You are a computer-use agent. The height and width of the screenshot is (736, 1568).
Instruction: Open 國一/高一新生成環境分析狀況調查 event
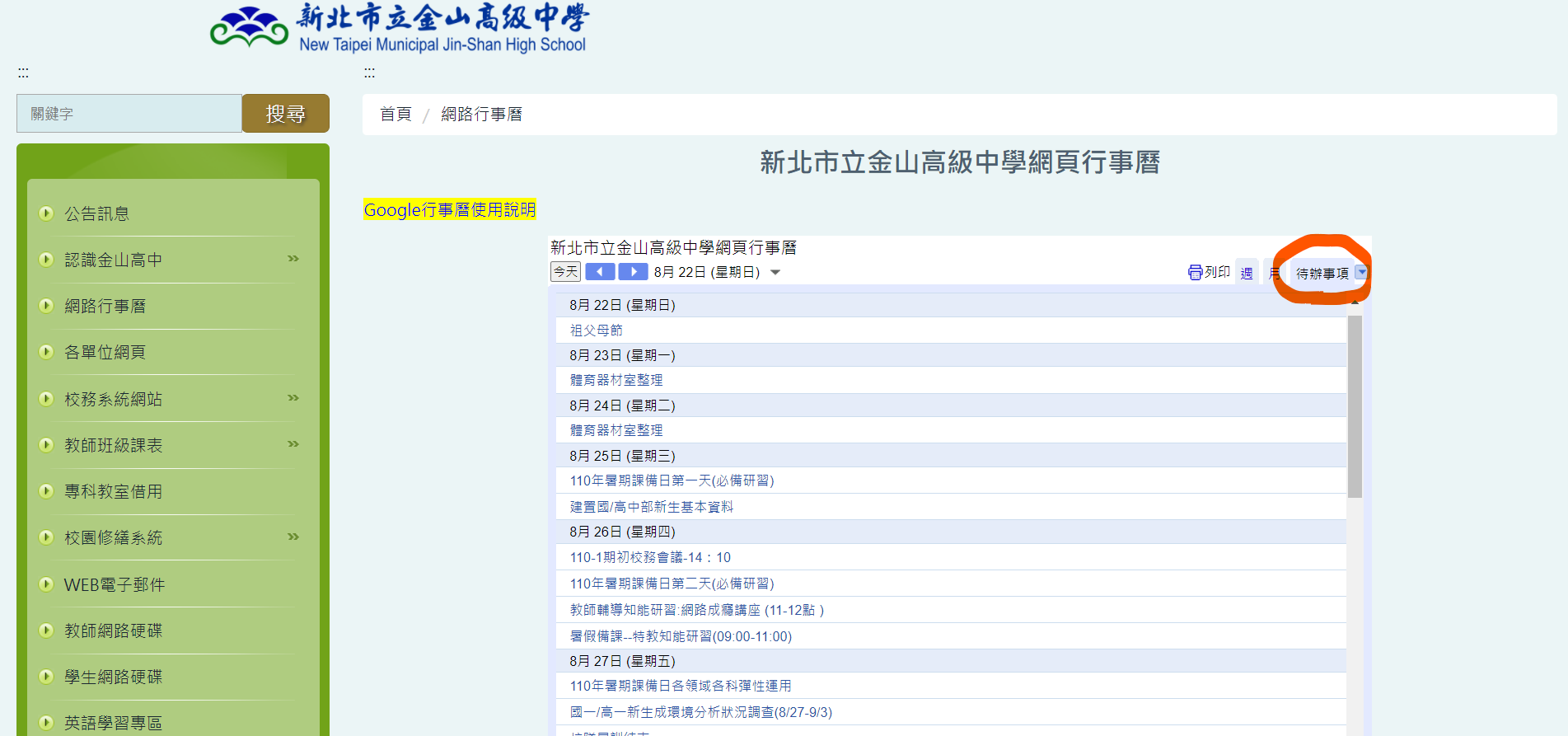(x=701, y=712)
